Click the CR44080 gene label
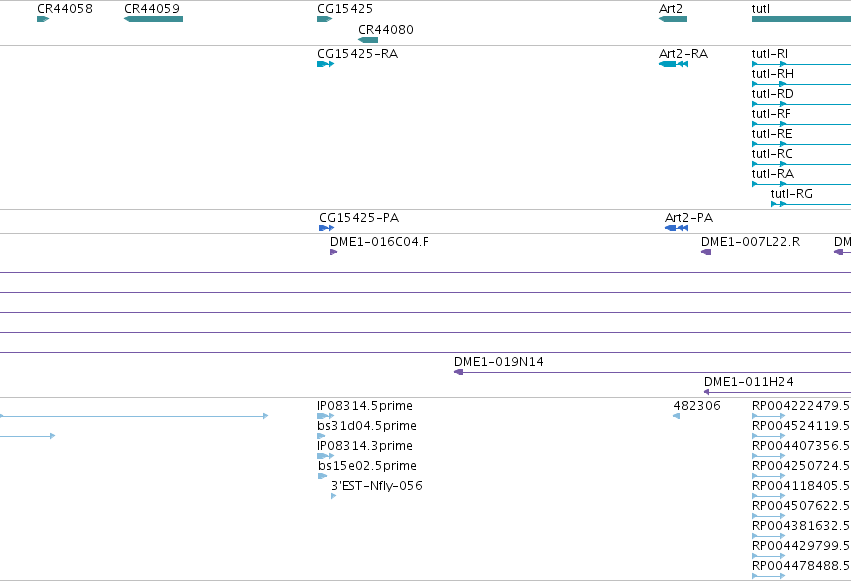This screenshot has width=851, height=581. click(x=385, y=30)
